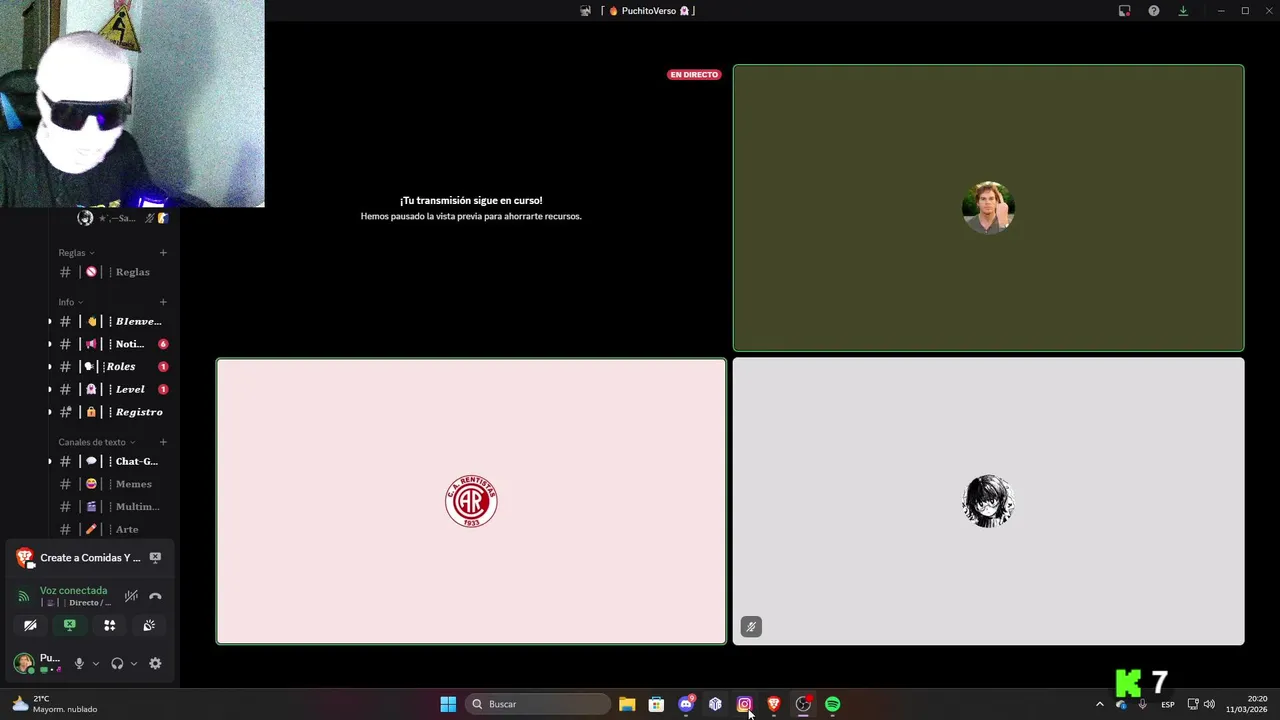Switch the ESP input language
Viewport: 1280px width, 720px height.
pos(1168,704)
